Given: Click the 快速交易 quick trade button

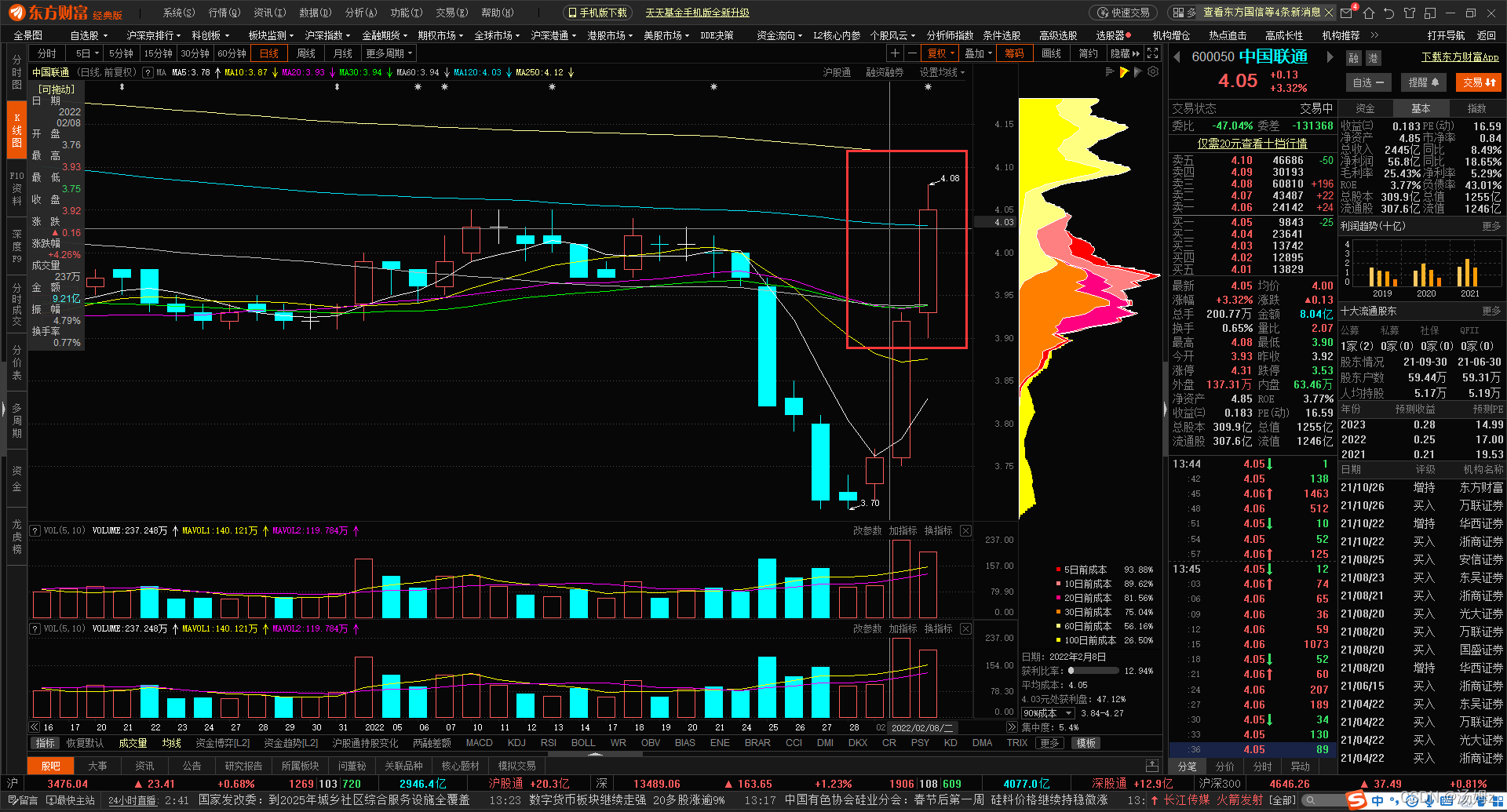Looking at the screenshot, I should point(1125,13).
